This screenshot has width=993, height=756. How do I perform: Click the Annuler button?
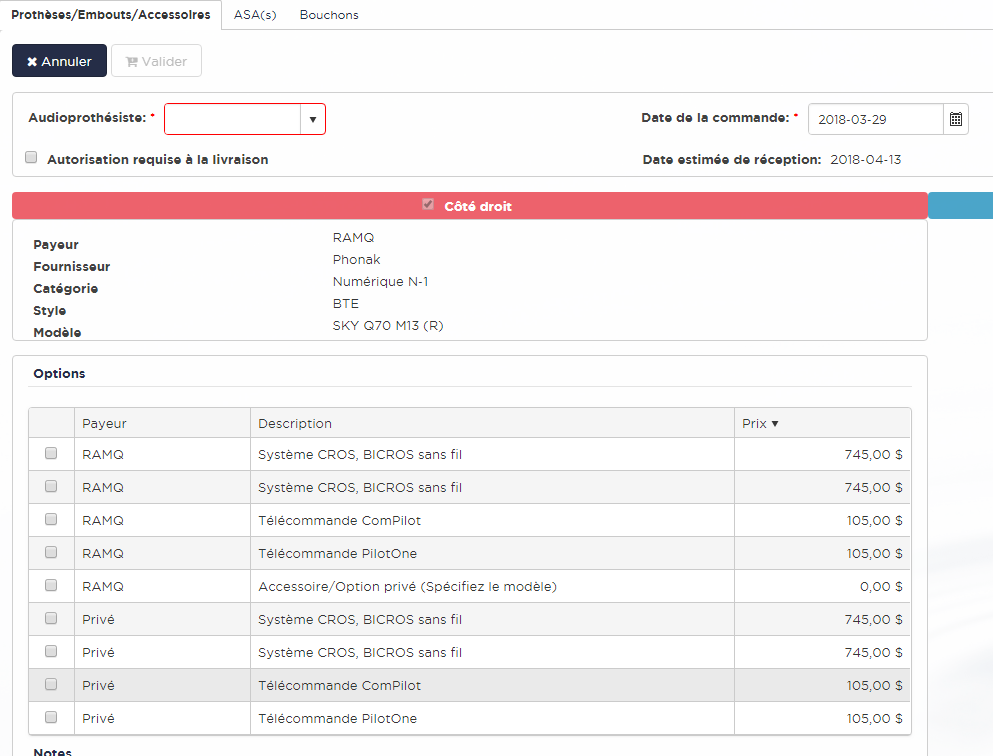59,61
